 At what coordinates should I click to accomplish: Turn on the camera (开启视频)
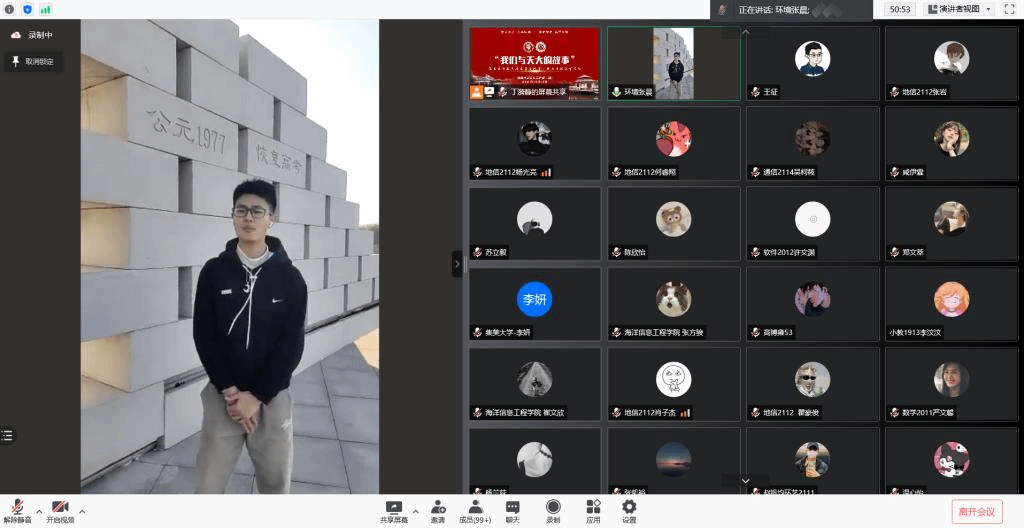pyautogui.click(x=60, y=510)
